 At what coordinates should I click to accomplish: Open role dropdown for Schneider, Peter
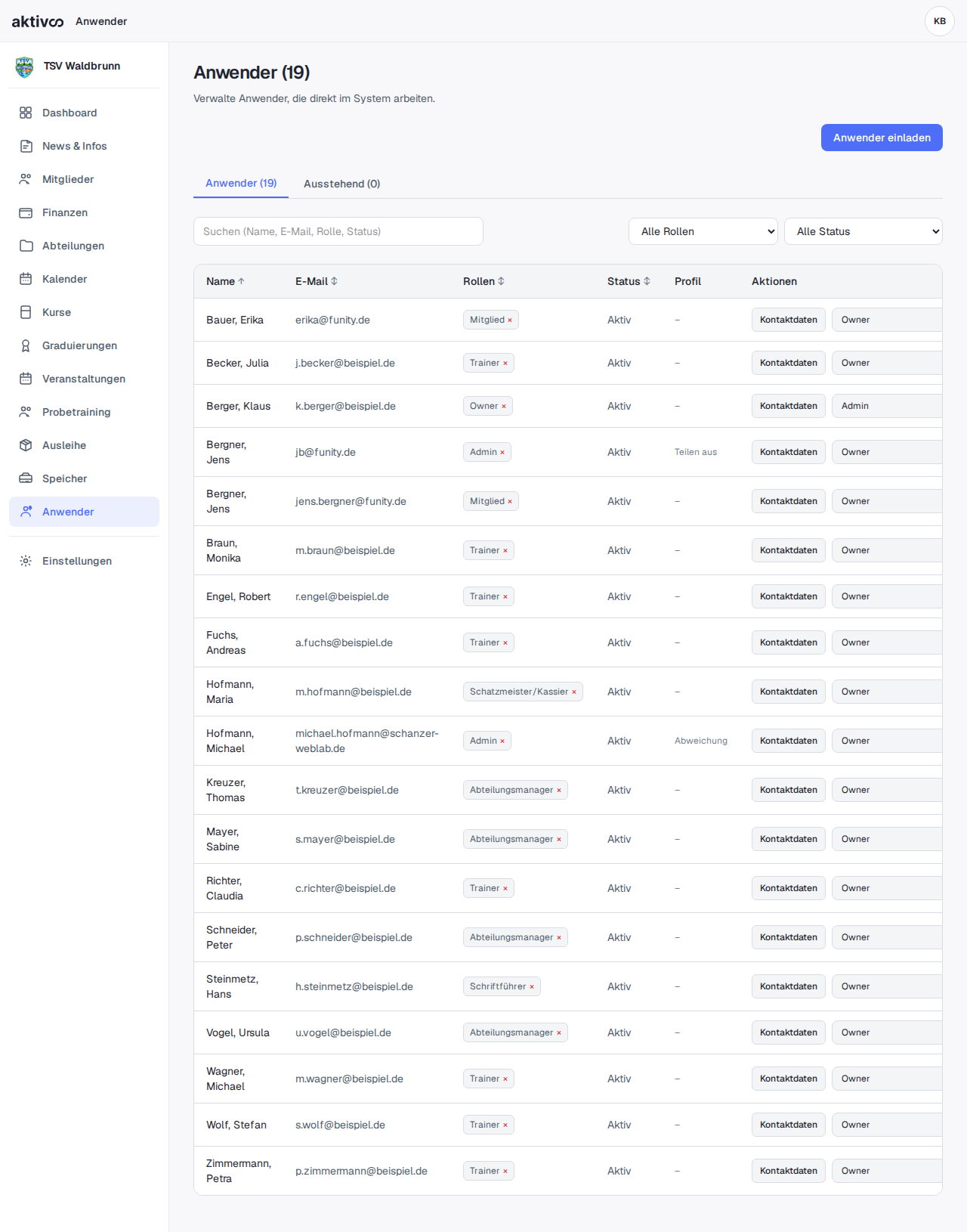pos(887,937)
